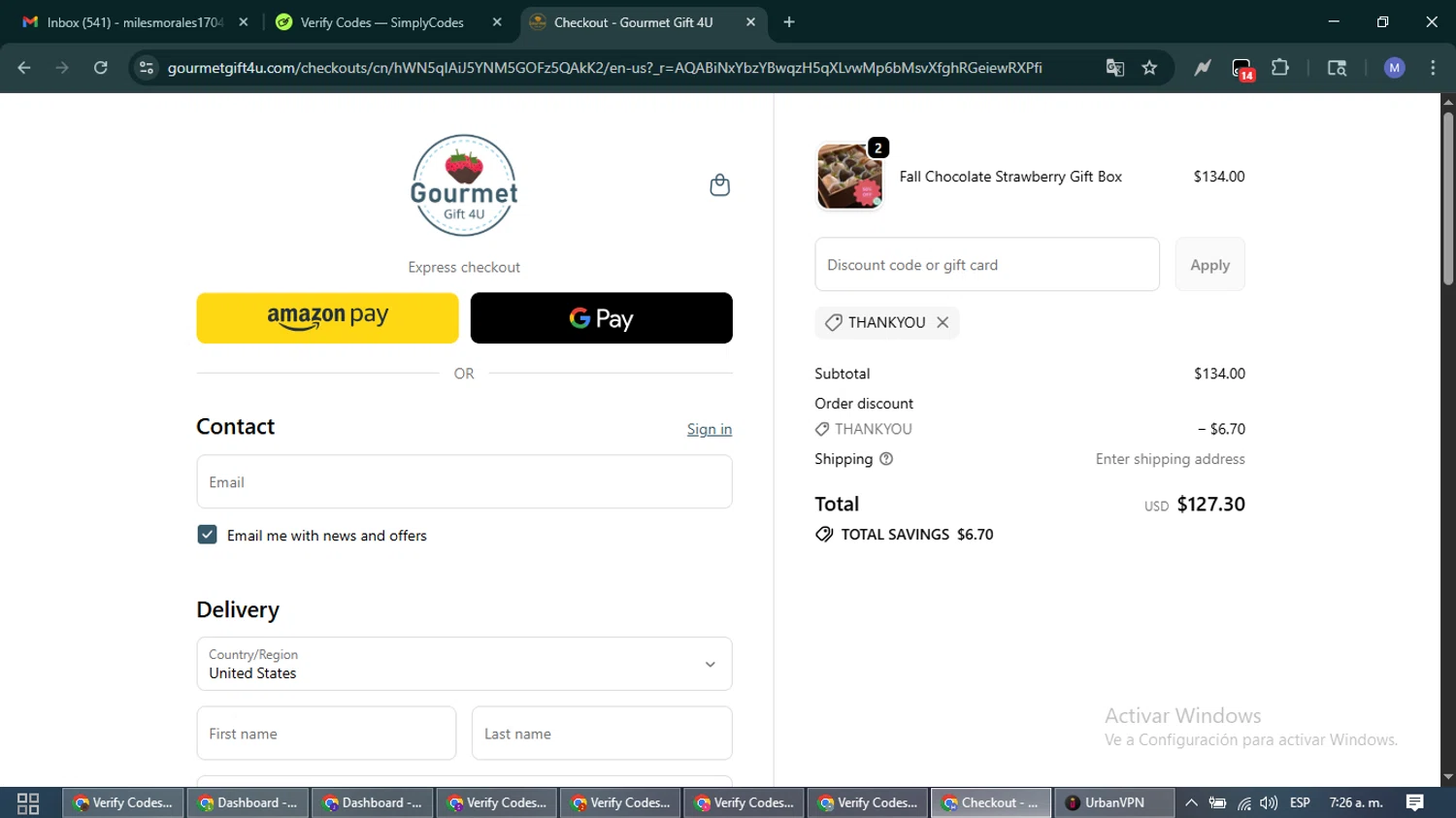Show hidden system tray icons

tap(1191, 802)
